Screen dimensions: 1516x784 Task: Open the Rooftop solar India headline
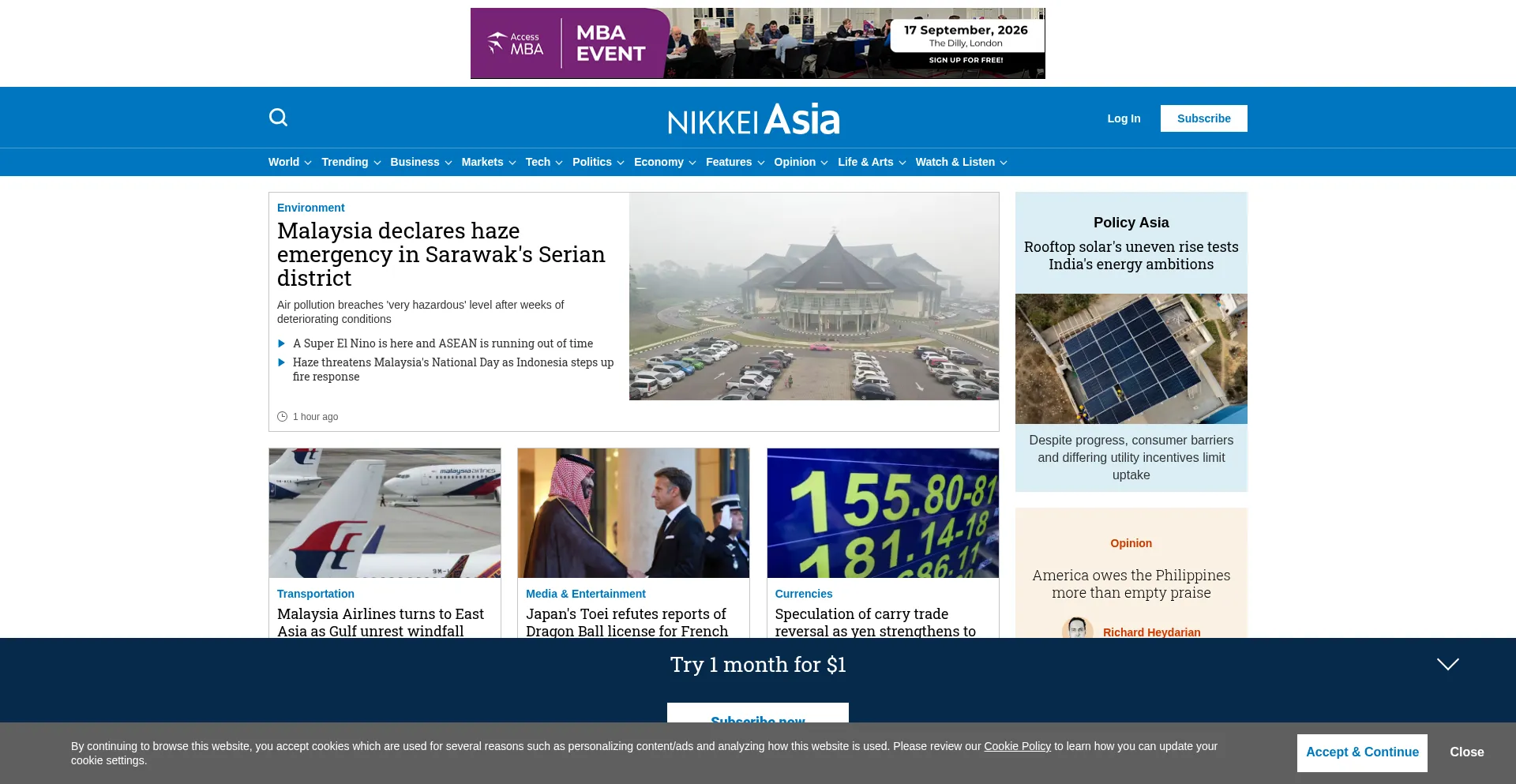pyautogui.click(x=1131, y=256)
